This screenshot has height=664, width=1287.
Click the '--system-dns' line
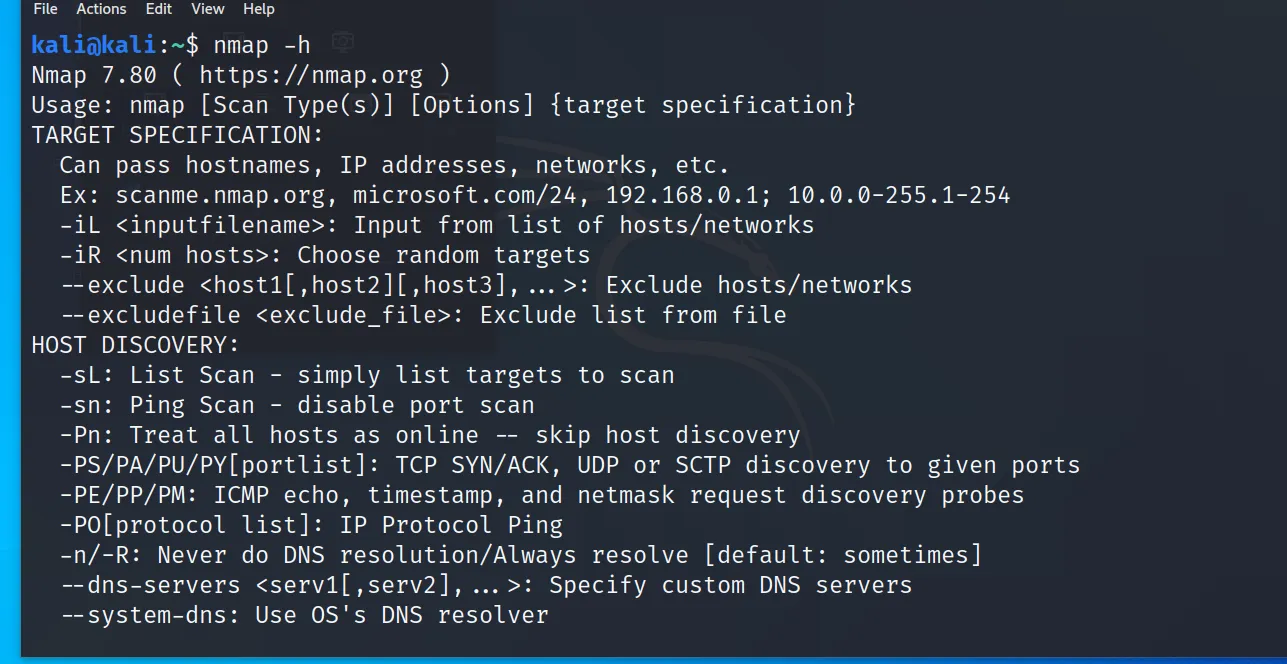pyautogui.click(x=304, y=615)
